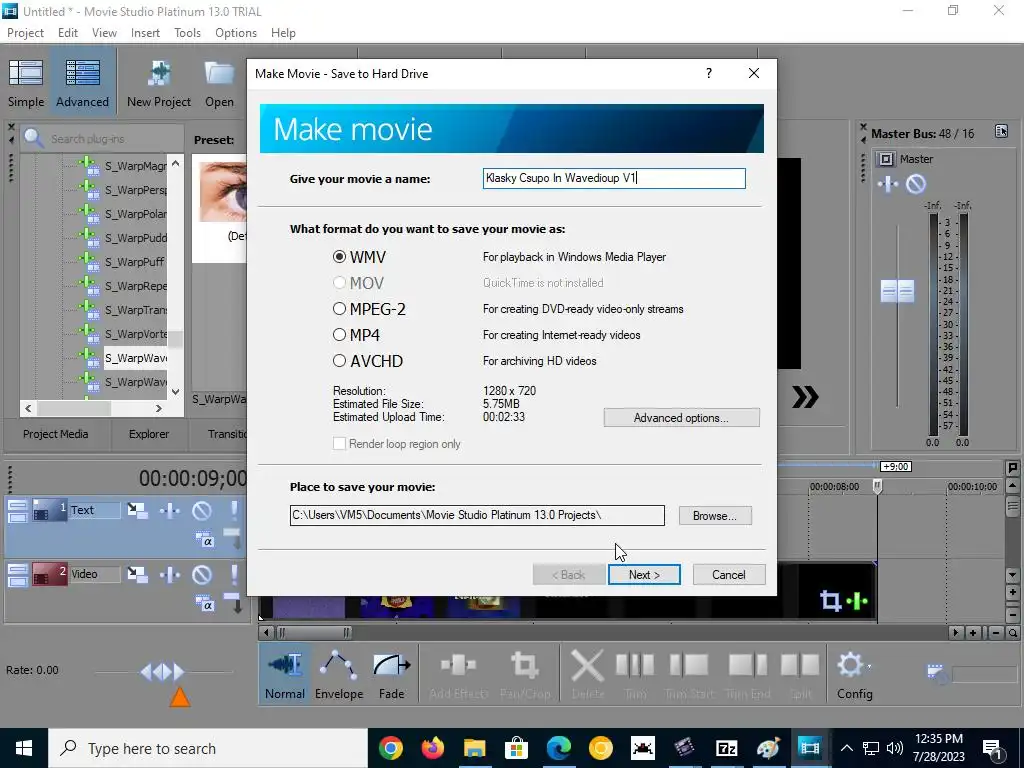This screenshot has width=1024, height=768.
Task: Click the dialog help question mark
Action: click(x=709, y=73)
